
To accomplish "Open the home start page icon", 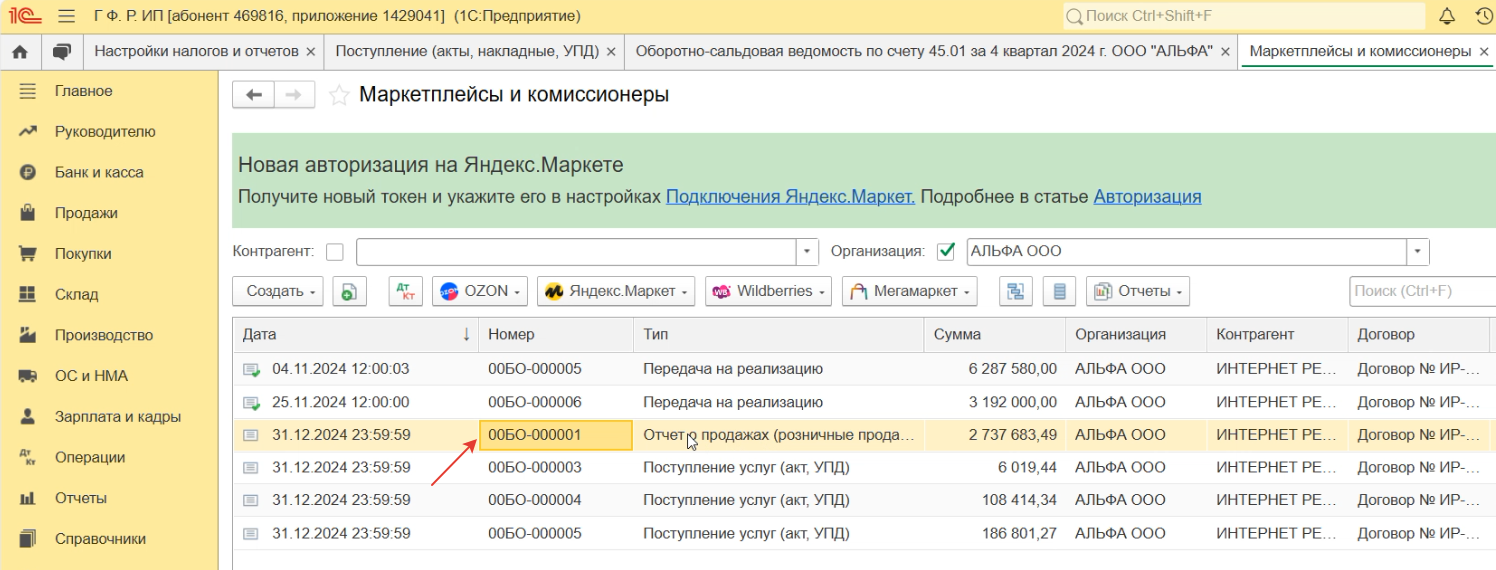I will (20, 51).
